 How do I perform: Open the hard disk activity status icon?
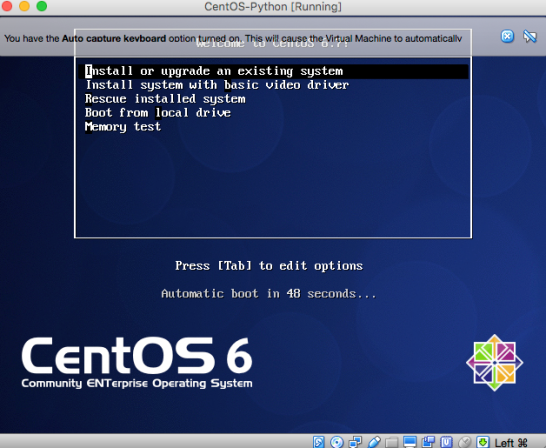pyautogui.click(x=319, y=442)
